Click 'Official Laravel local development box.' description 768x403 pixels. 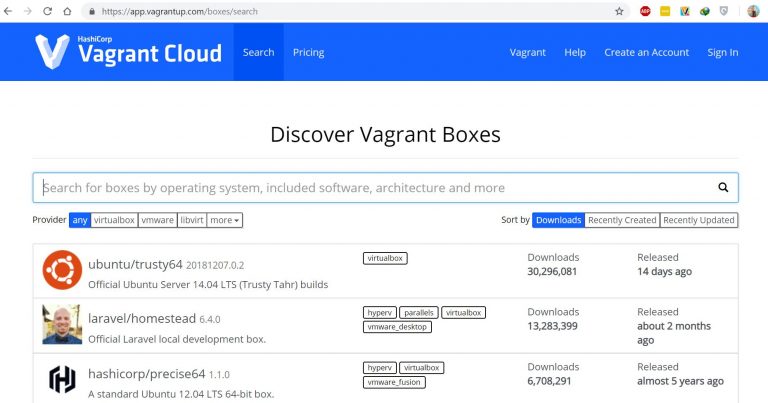pyautogui.click(x=177, y=339)
